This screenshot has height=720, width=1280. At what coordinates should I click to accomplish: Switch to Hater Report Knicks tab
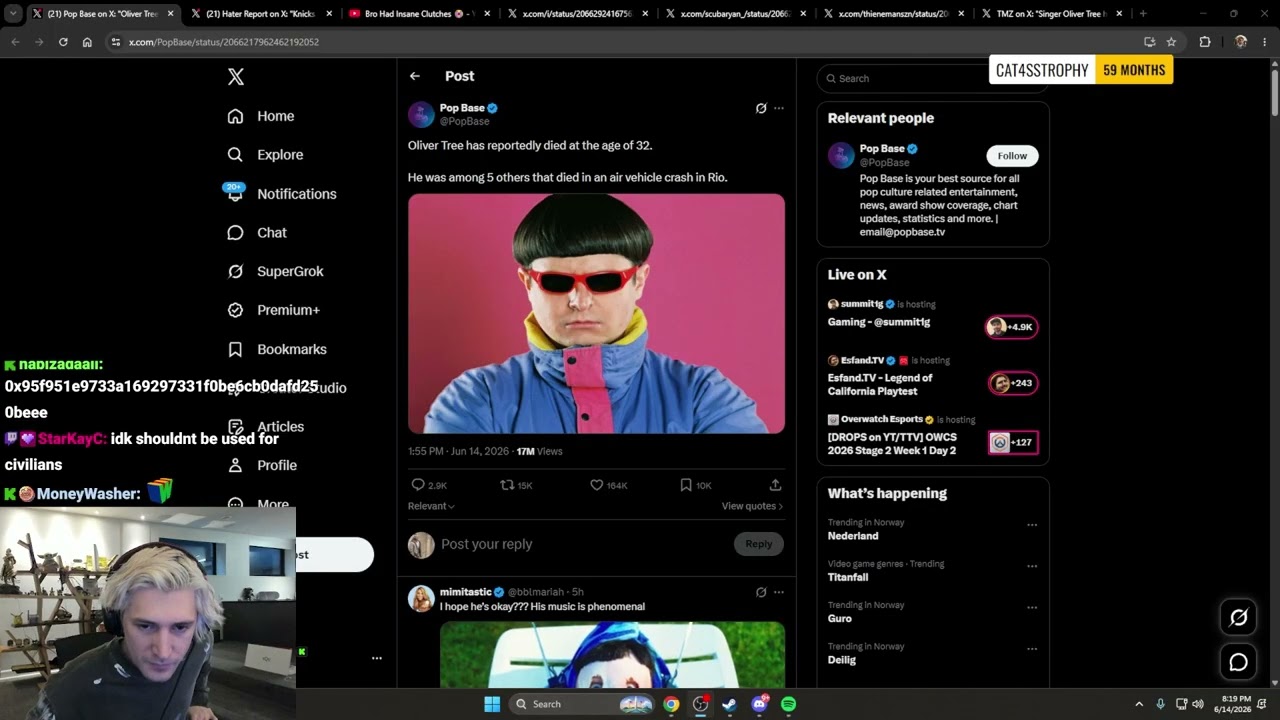[262, 14]
